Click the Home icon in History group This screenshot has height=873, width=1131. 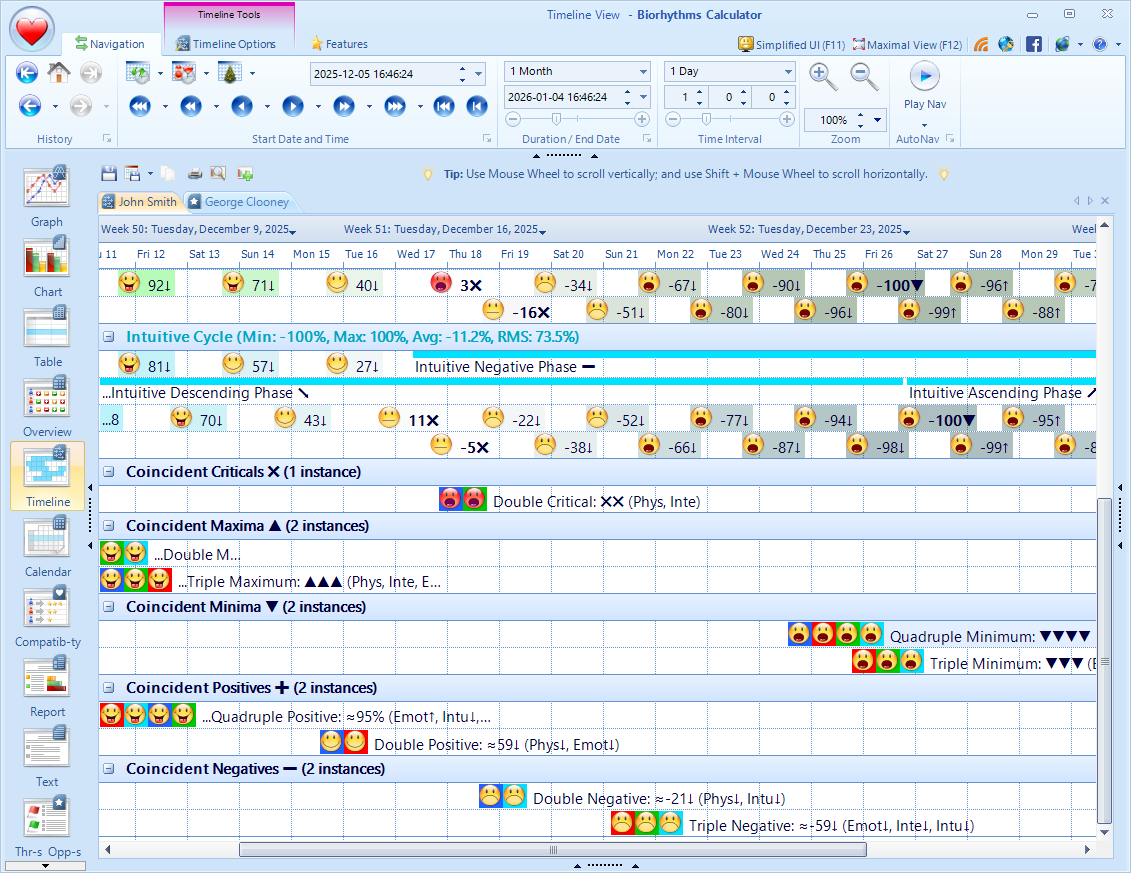coord(59,73)
